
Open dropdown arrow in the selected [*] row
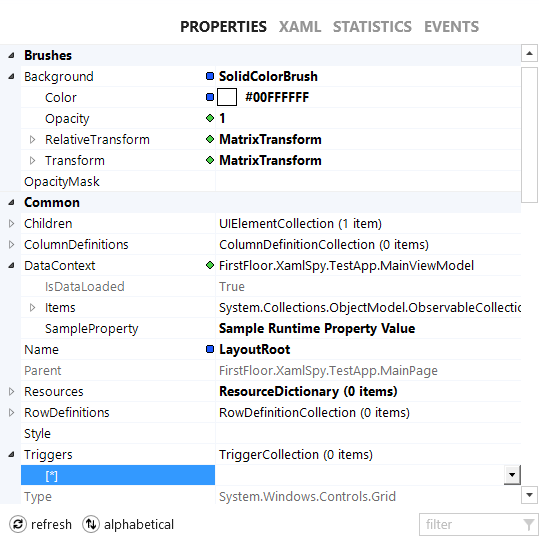point(512,475)
